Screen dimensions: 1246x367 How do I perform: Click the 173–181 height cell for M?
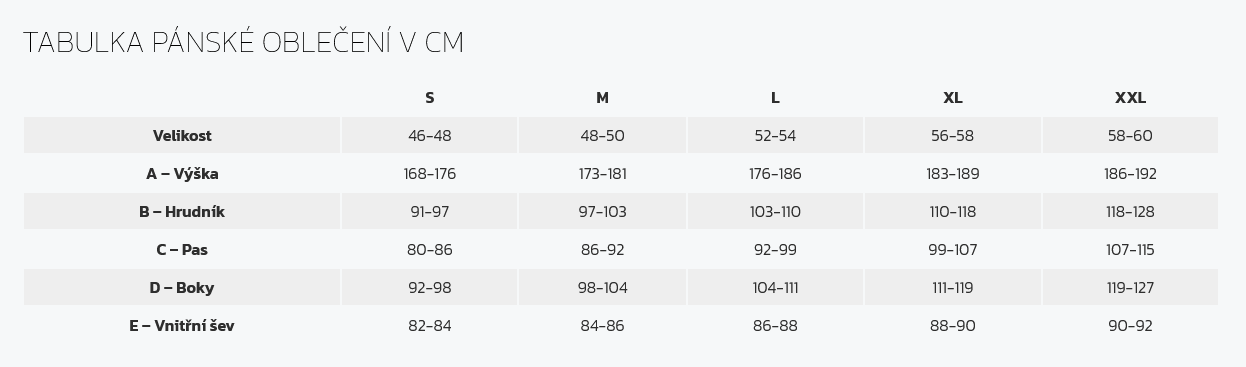pos(602,174)
